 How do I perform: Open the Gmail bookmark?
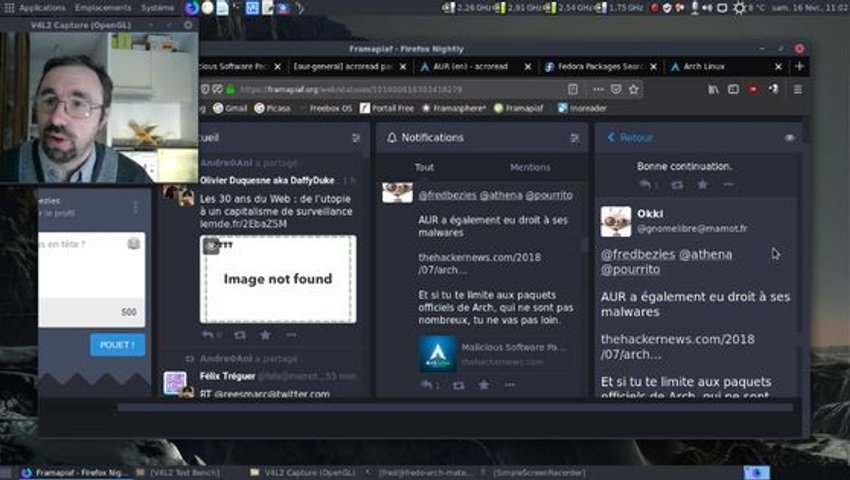pos(230,108)
